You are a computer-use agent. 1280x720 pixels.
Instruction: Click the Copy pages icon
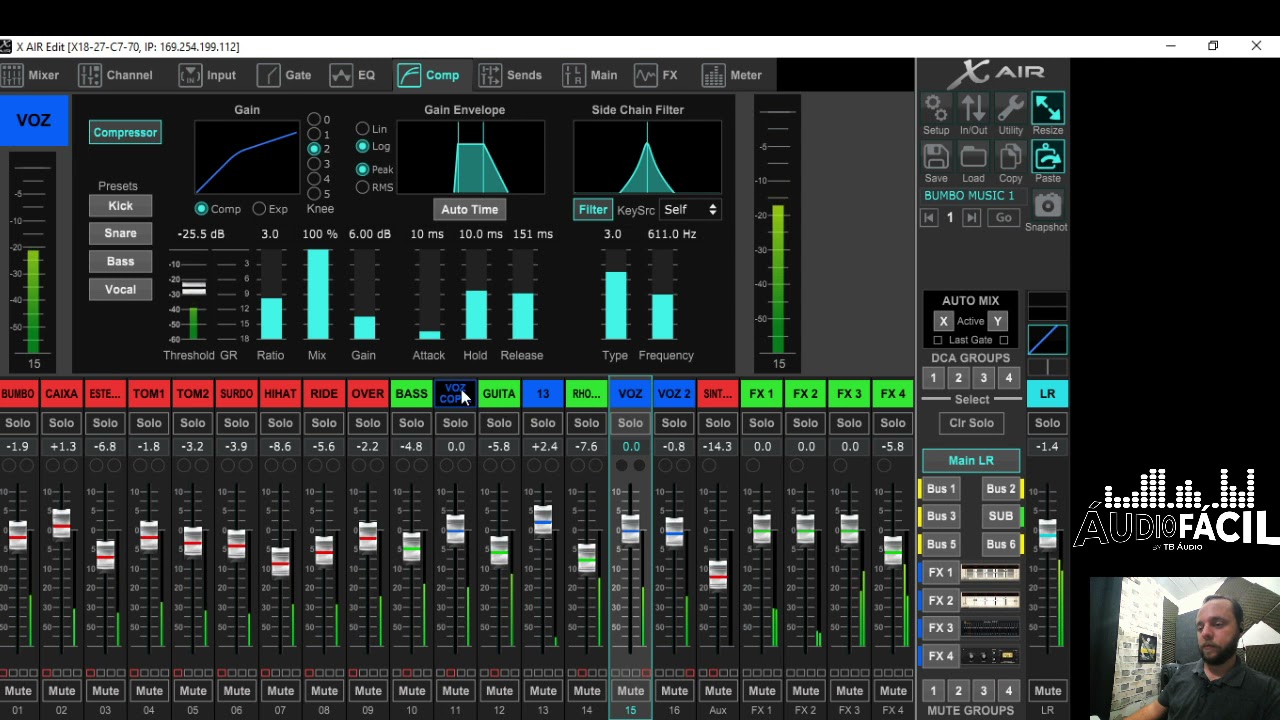[x=1010, y=157]
